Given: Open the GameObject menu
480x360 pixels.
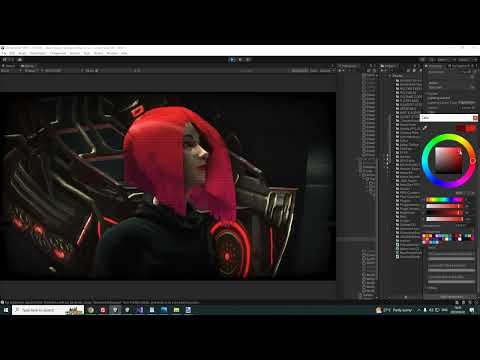Looking at the screenshot, I should (38, 53).
